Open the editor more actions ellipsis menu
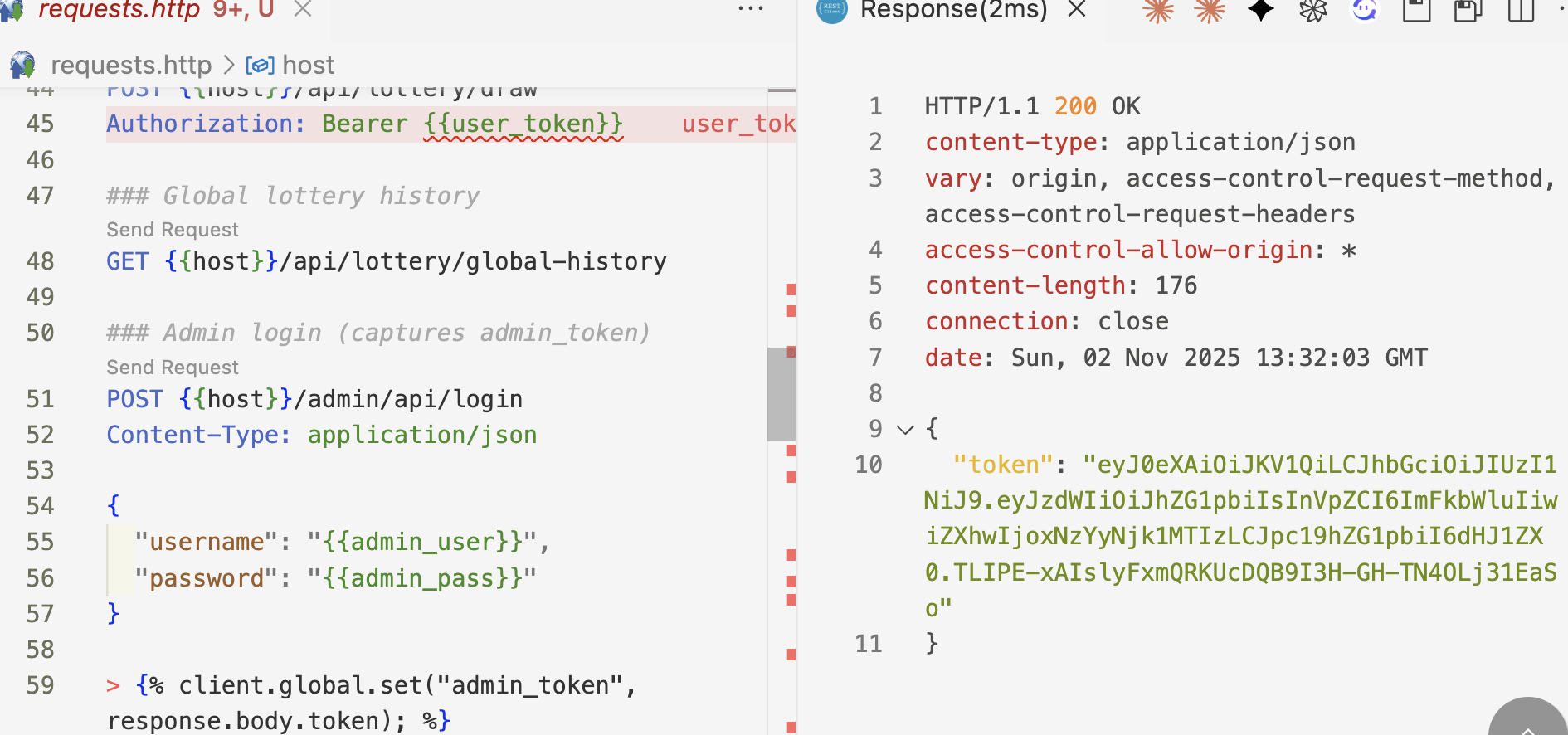This screenshot has height=735, width=1568. [x=750, y=9]
